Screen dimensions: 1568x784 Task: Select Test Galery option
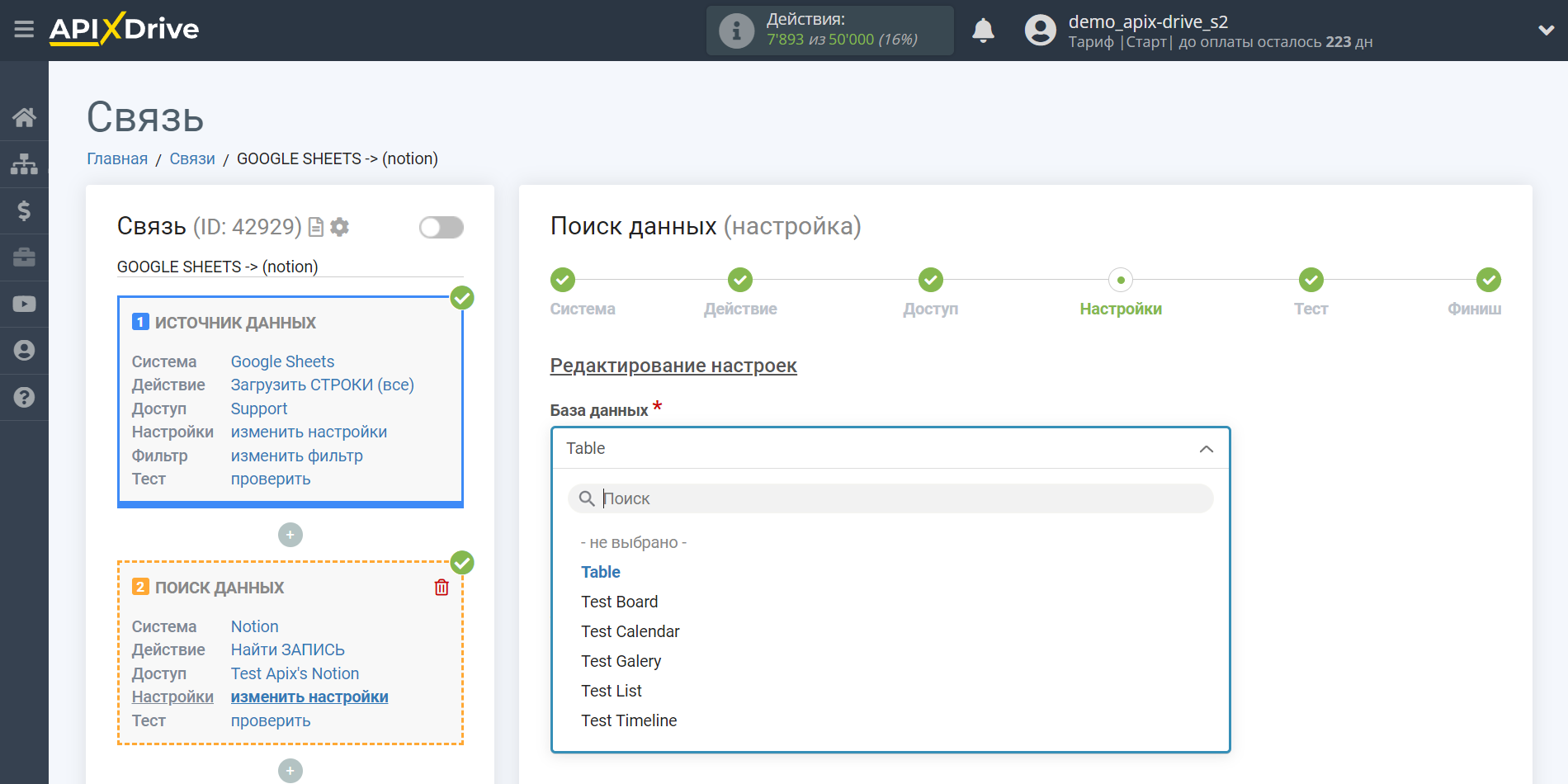[x=621, y=661]
